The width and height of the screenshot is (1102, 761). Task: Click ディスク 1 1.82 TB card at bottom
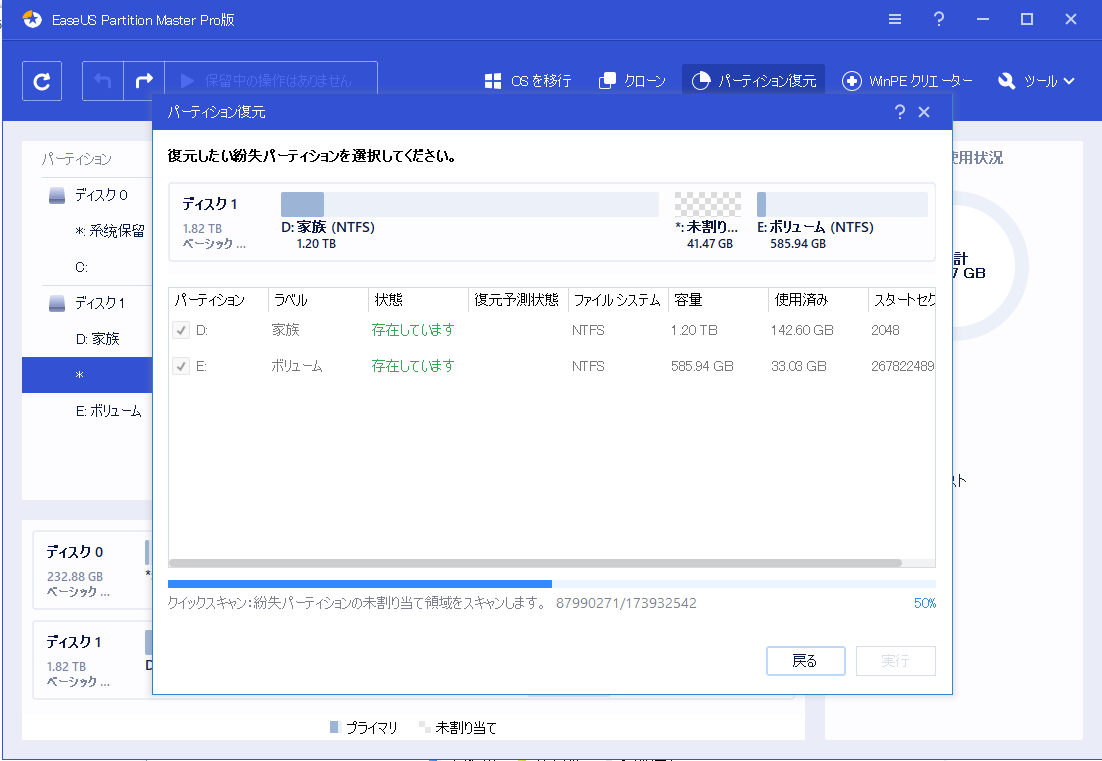click(x=92, y=660)
